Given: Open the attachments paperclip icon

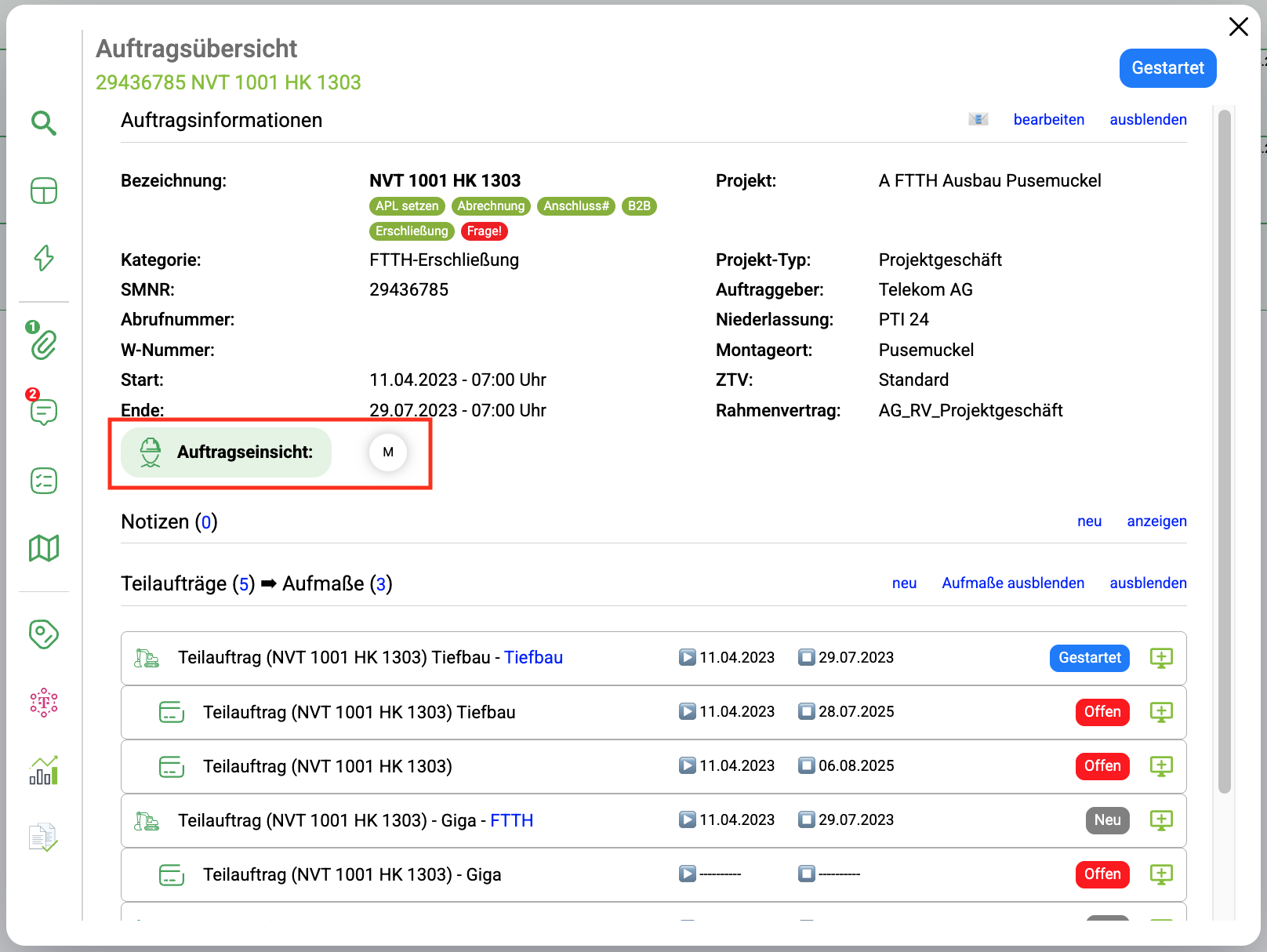Looking at the screenshot, I should 44,344.
